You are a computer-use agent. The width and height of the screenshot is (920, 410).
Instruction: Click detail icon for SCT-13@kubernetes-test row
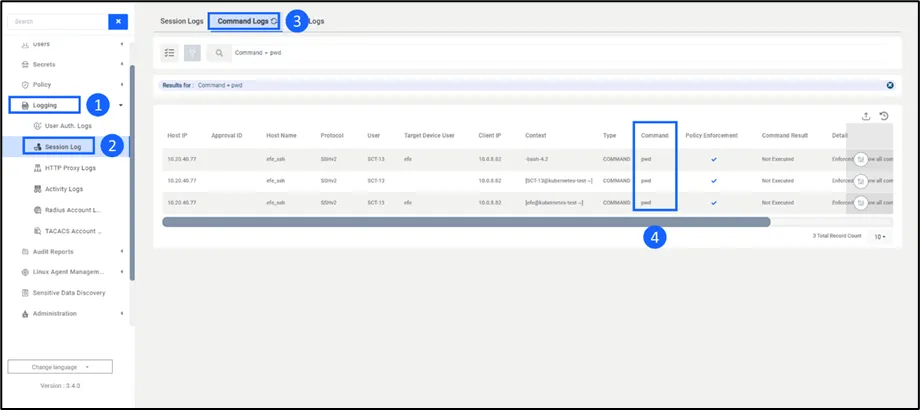[861, 181]
